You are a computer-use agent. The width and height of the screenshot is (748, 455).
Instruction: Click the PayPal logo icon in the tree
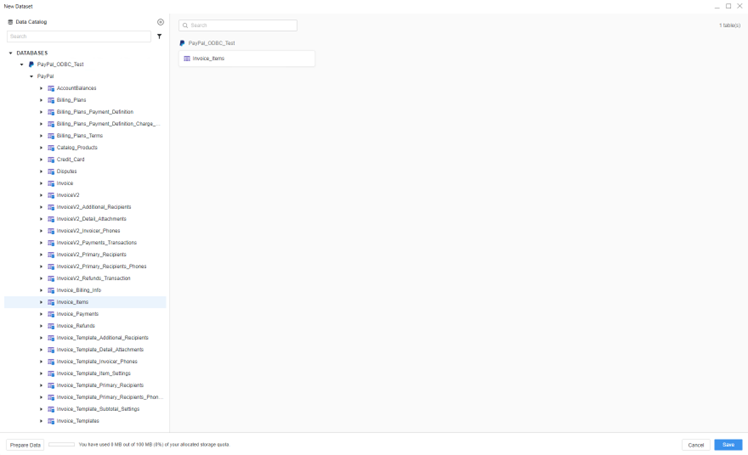pyautogui.click(x=31, y=64)
